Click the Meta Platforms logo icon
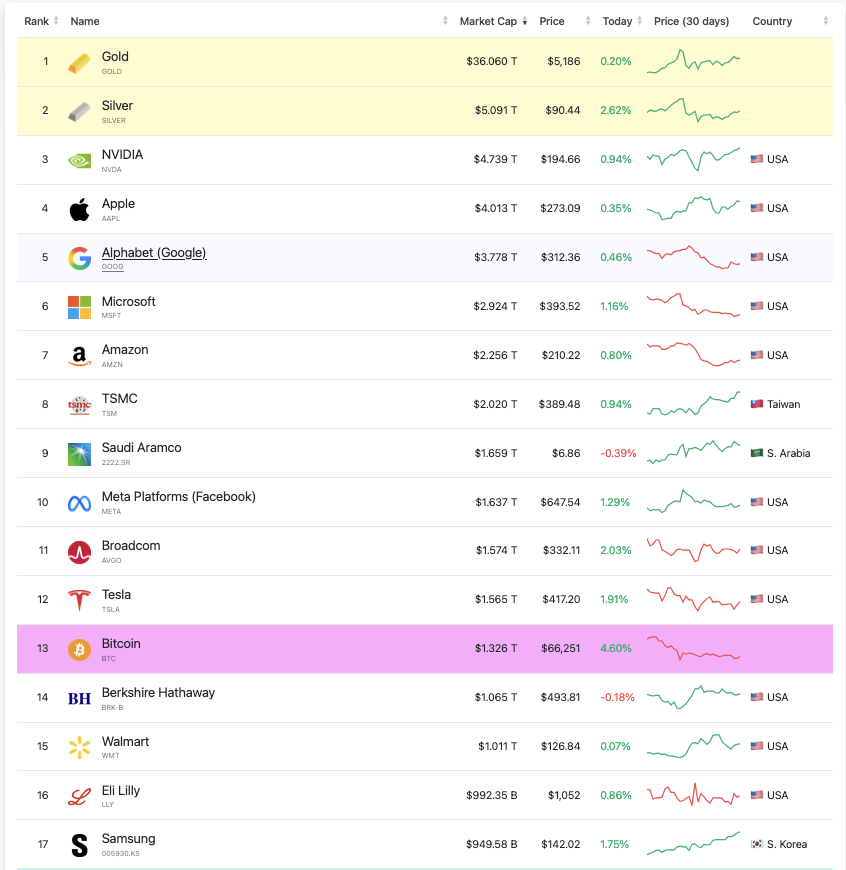Screen dimensions: 846x870 pos(79,503)
